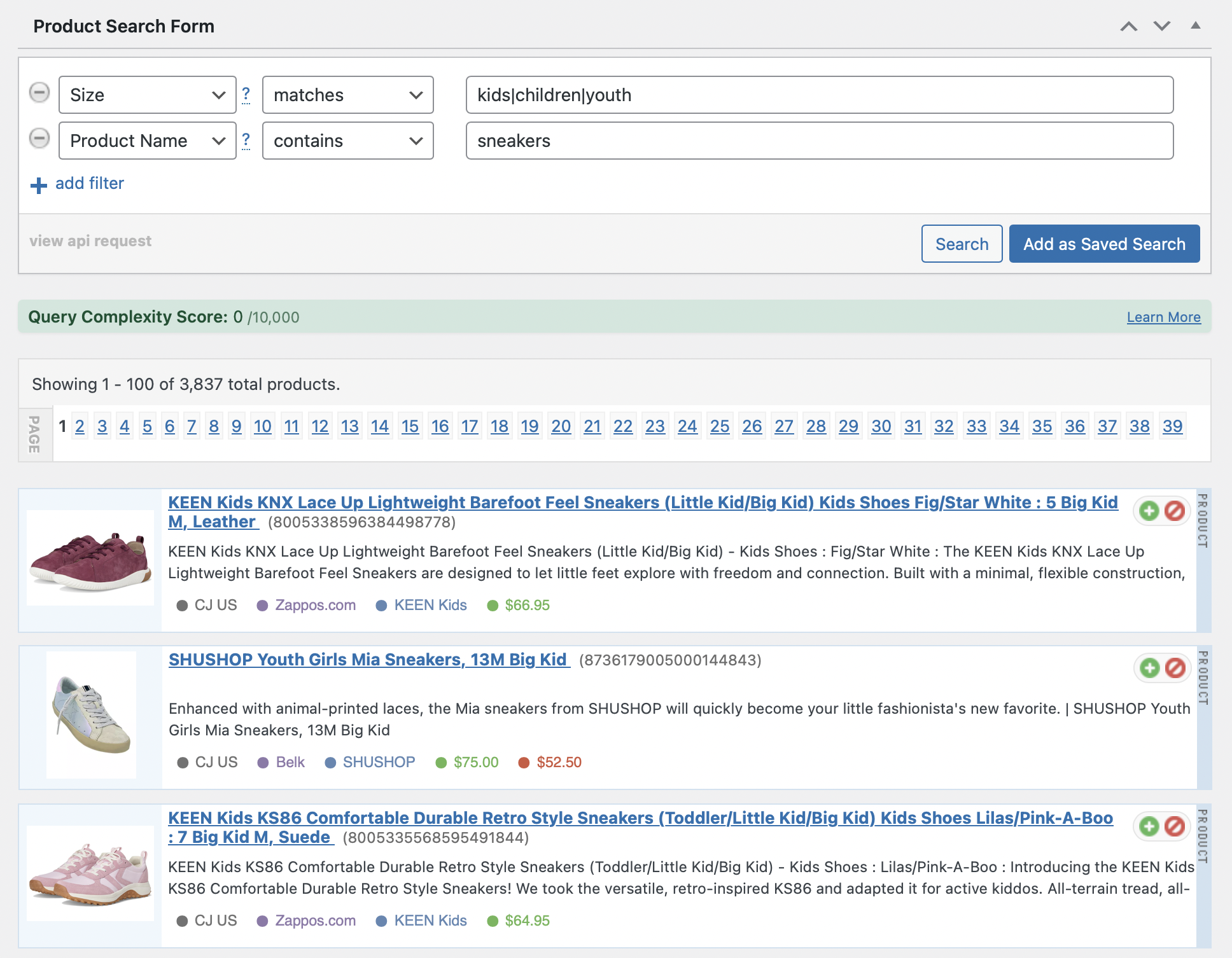The height and width of the screenshot is (958, 1232).
Task: Click KEEN Kids brand on KS86 sneaker
Action: pos(430,920)
